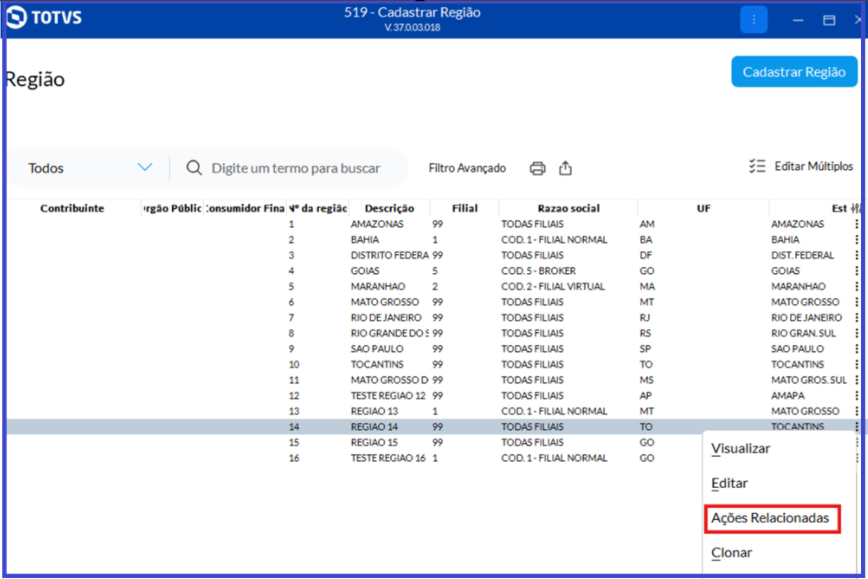868x579 pixels.
Task: Open row actions for RIO GRANDE DO SUL row
Action: coord(856,333)
